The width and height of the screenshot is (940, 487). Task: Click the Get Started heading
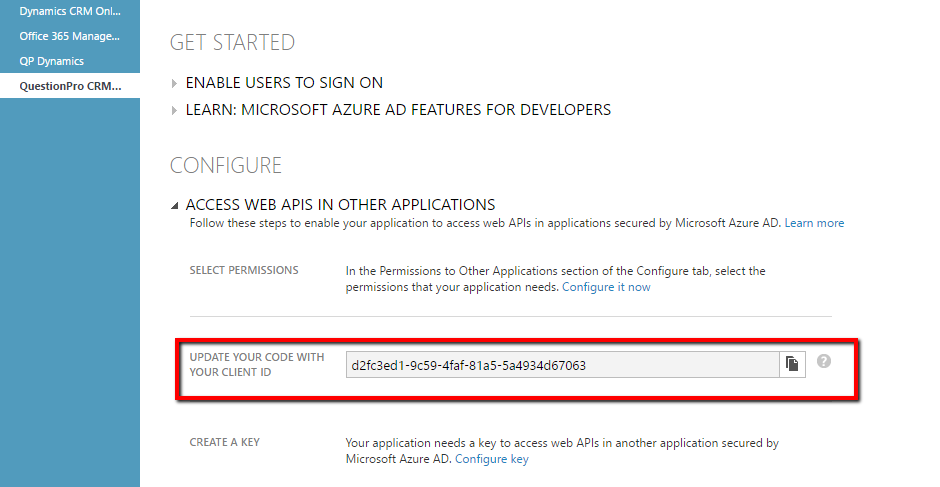[232, 43]
